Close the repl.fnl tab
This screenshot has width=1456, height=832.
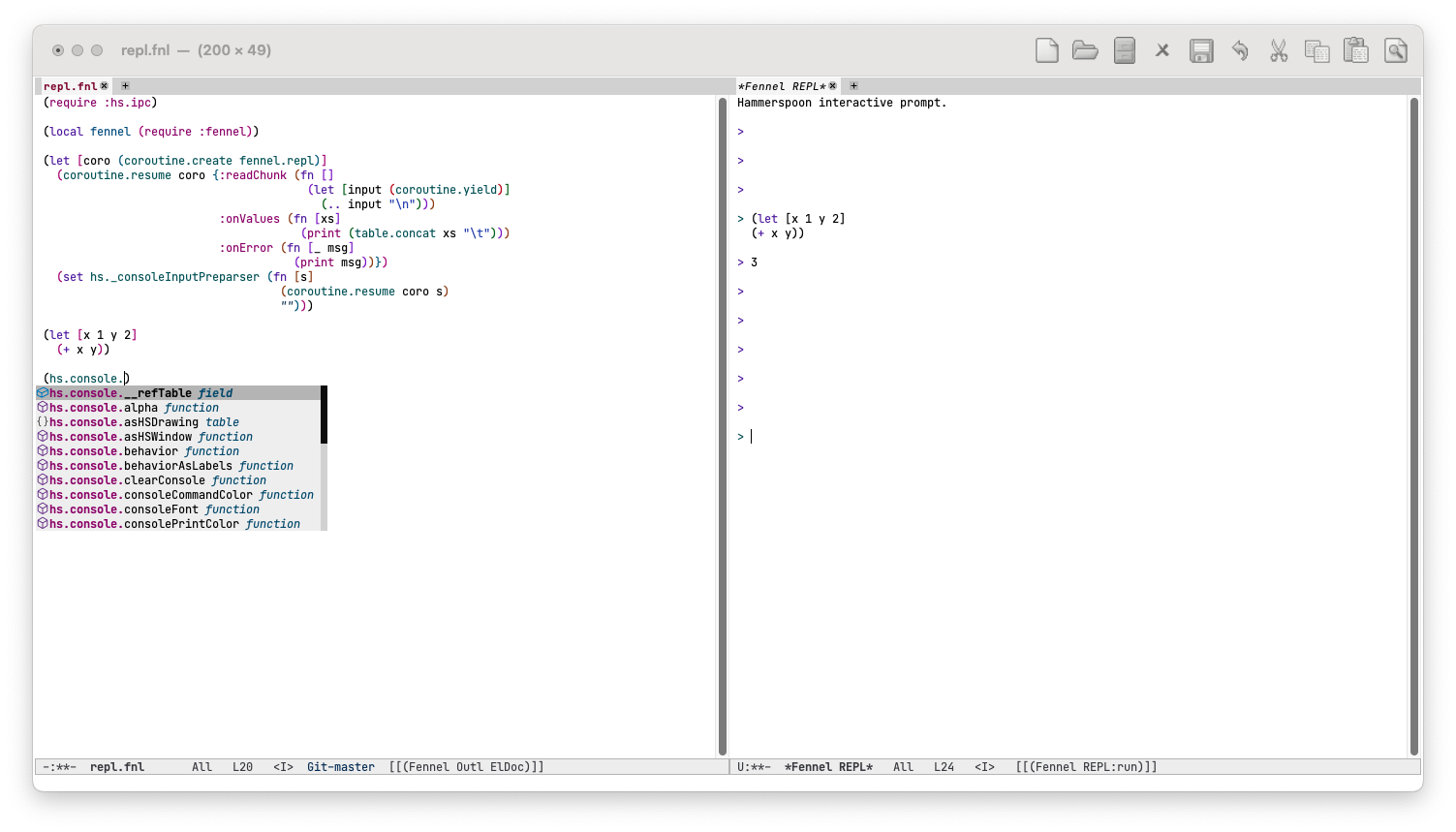pos(105,86)
